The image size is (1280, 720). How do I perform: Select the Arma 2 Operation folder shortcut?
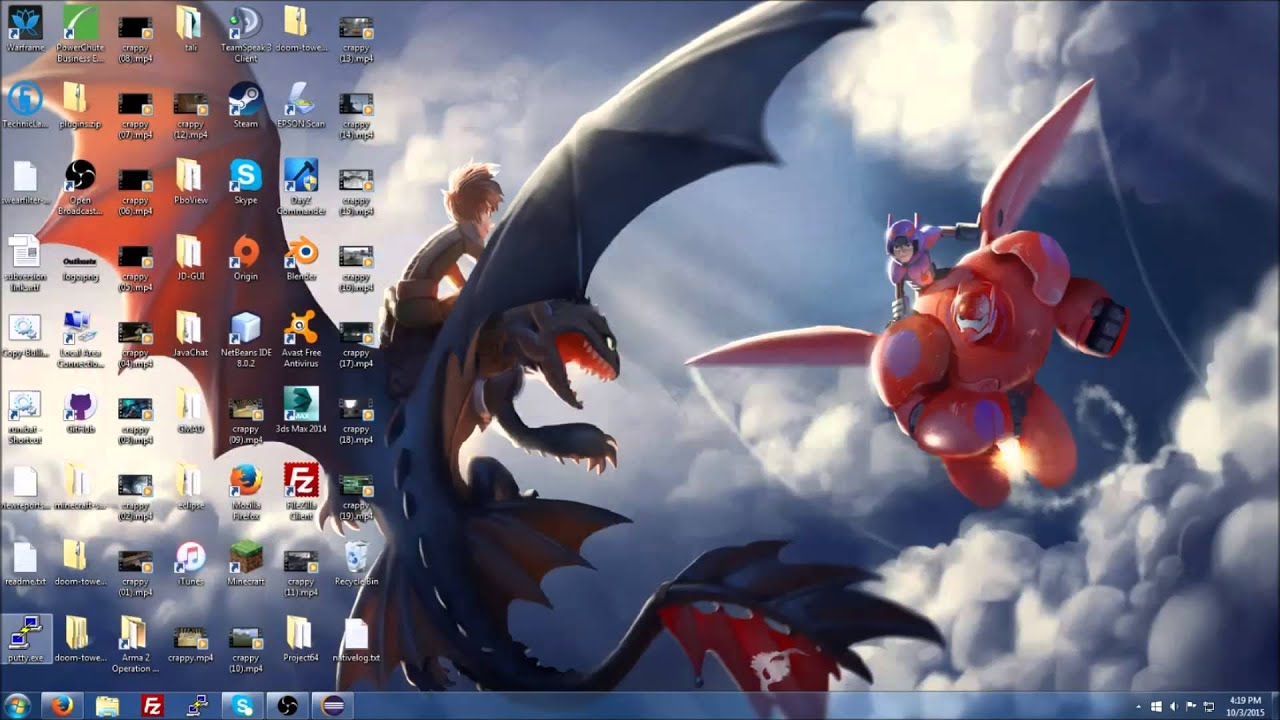(x=135, y=645)
